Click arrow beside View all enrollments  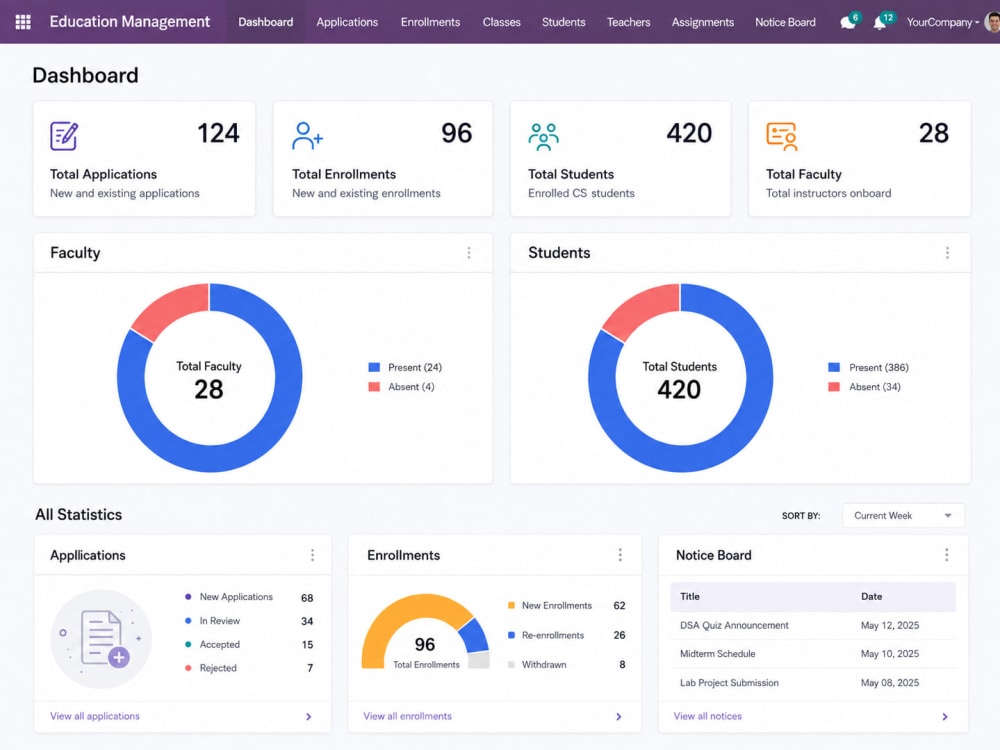pos(619,717)
